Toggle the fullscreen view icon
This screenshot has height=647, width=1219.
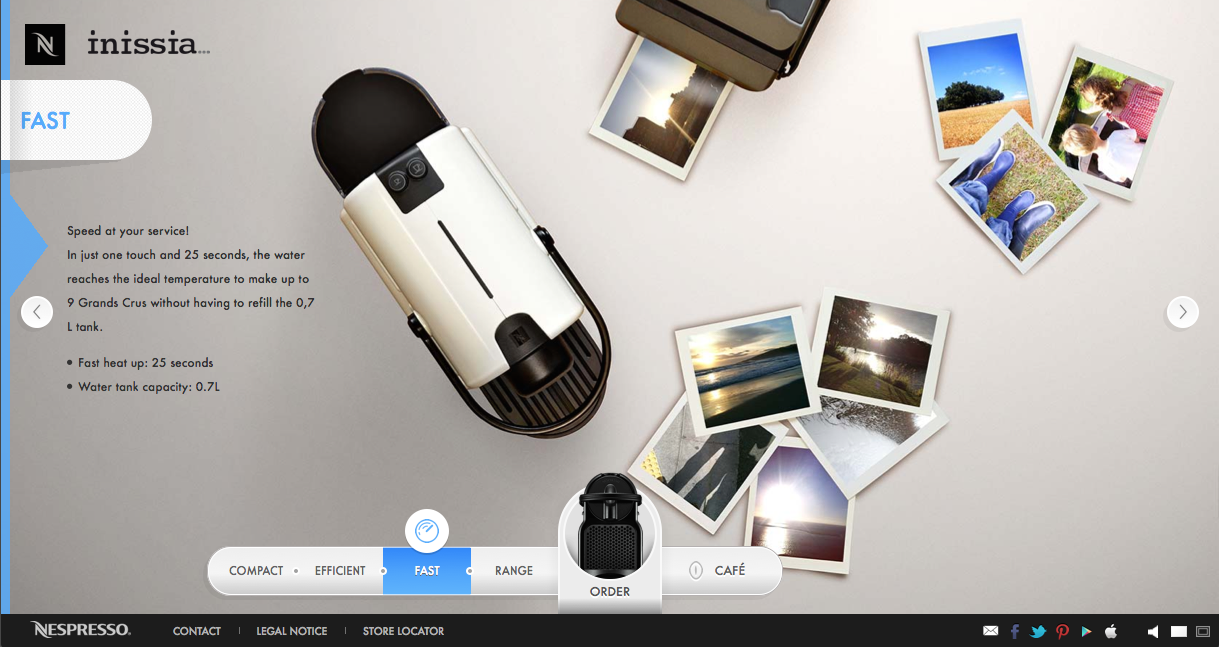click(1201, 631)
